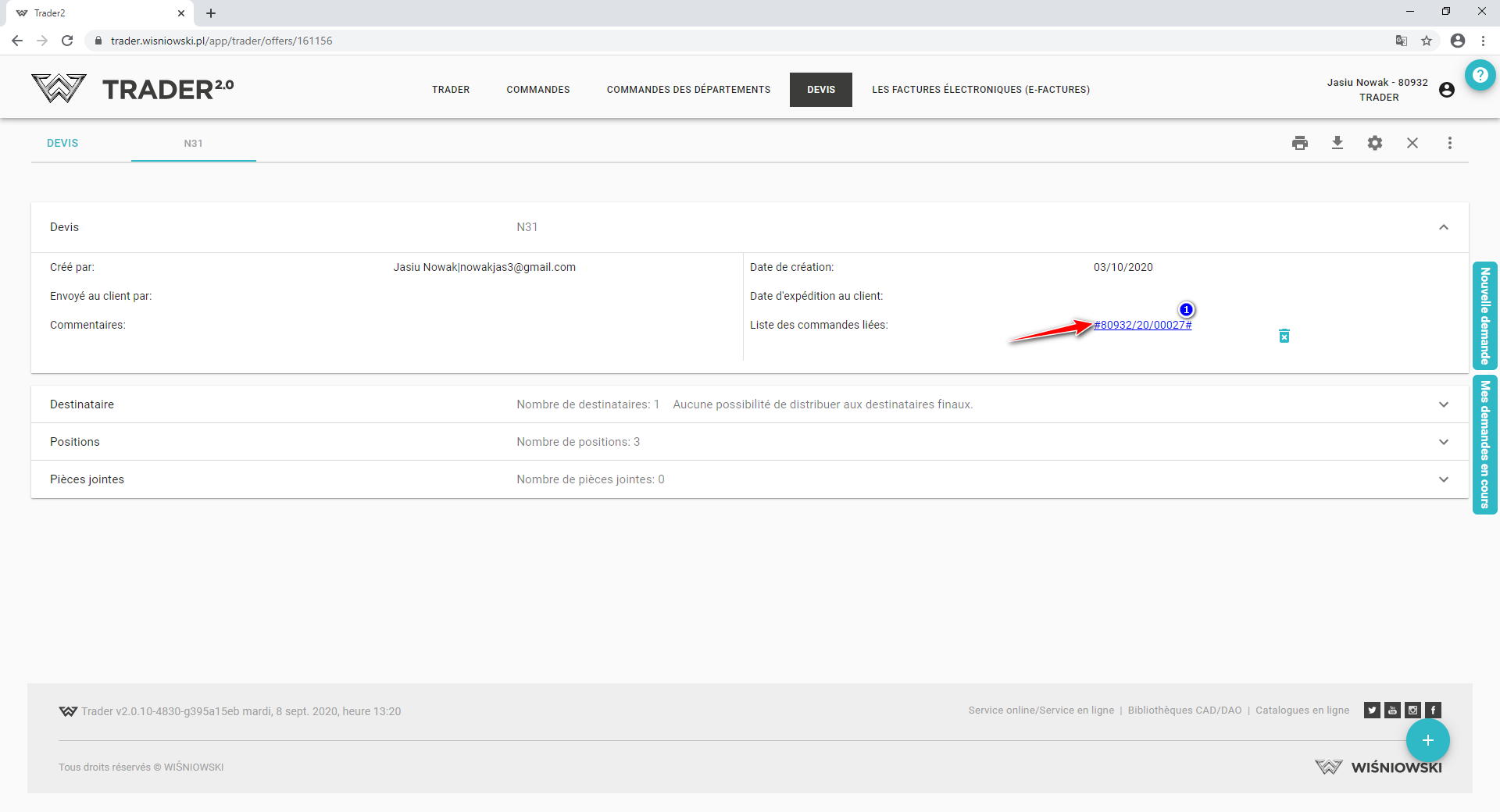Close the N31 quote with the X icon
This screenshot has width=1500, height=812.
click(x=1412, y=143)
